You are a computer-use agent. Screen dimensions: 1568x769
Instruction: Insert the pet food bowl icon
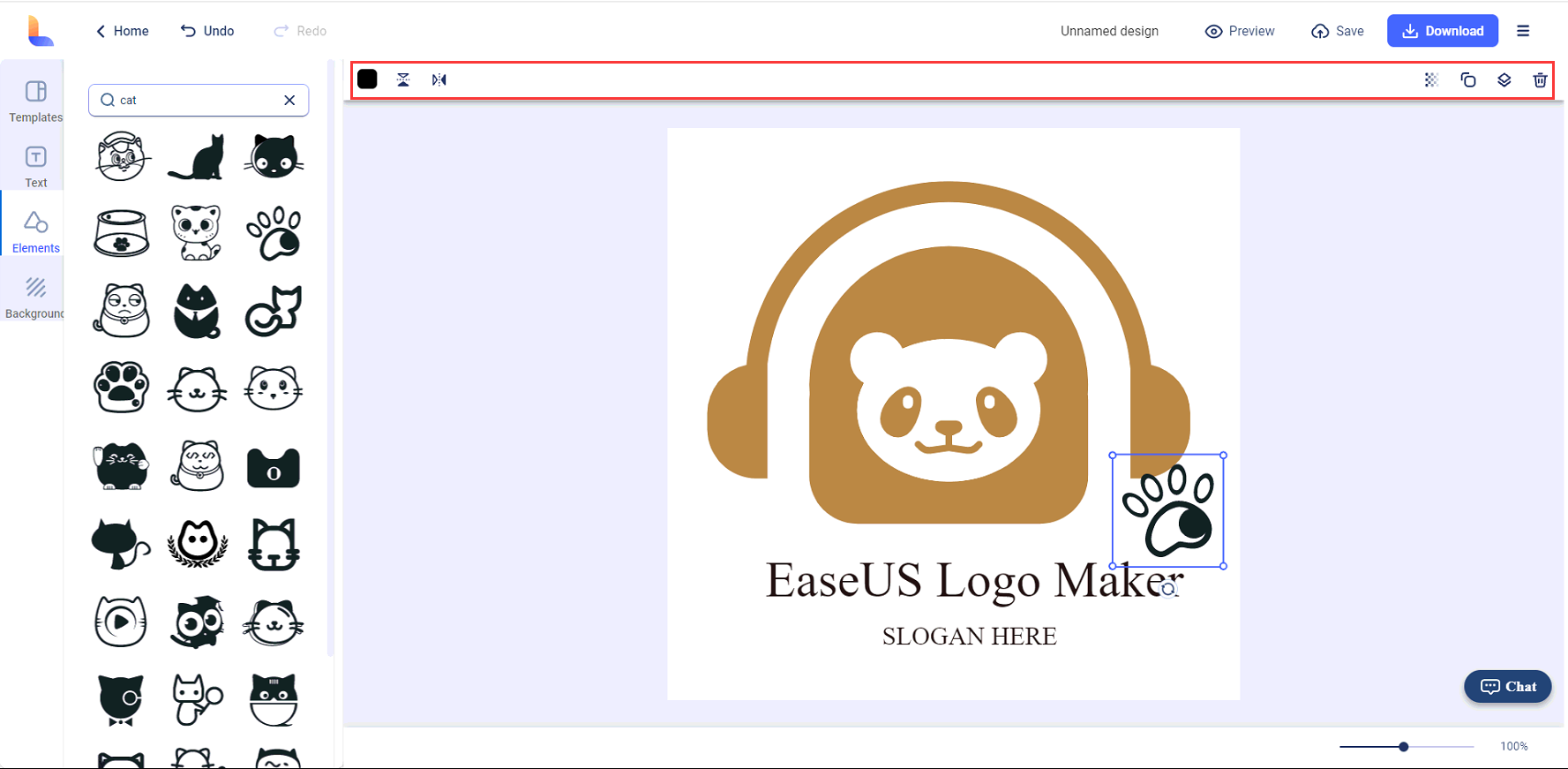[x=121, y=233]
